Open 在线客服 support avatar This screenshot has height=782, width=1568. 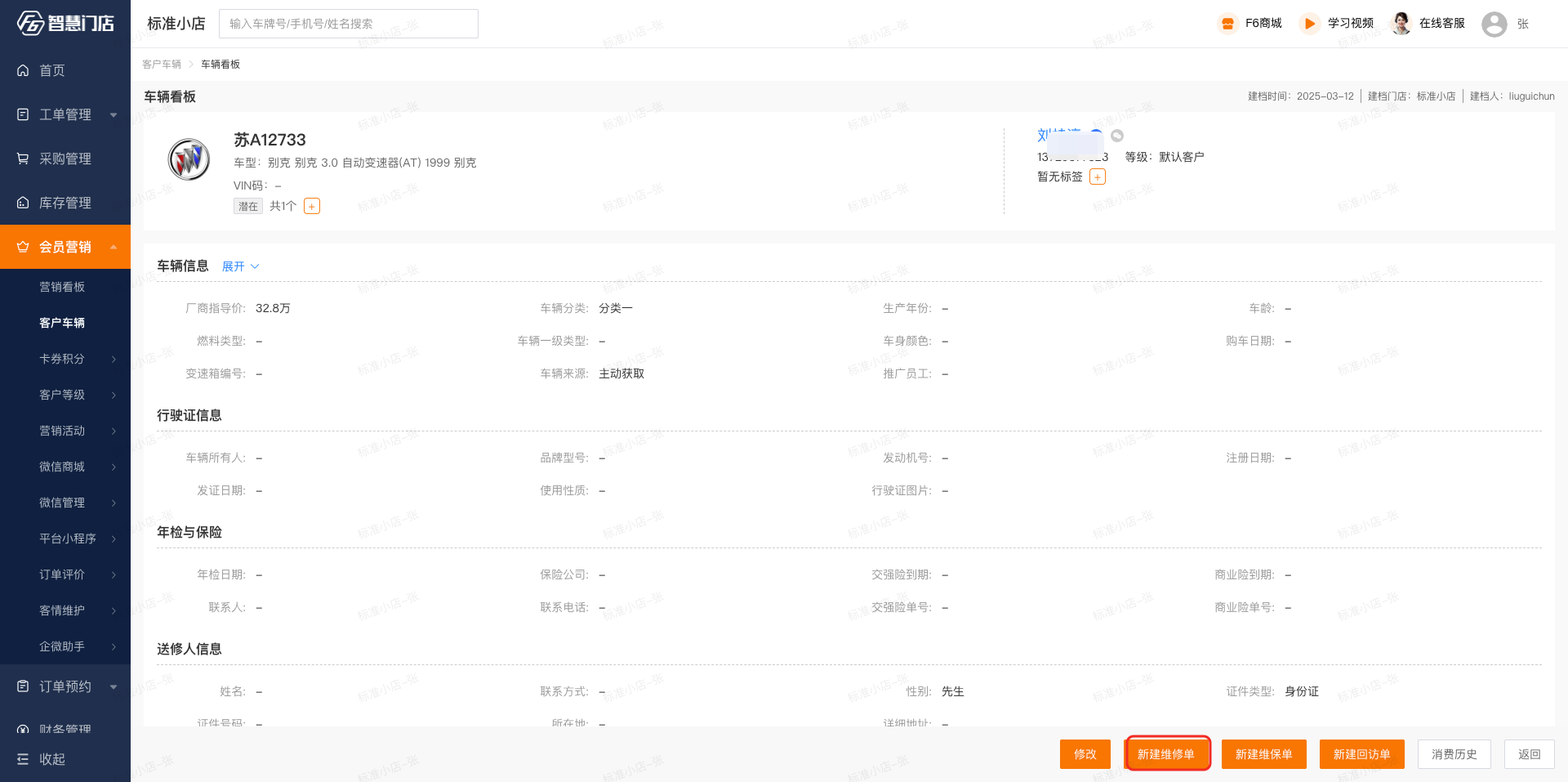(1401, 24)
